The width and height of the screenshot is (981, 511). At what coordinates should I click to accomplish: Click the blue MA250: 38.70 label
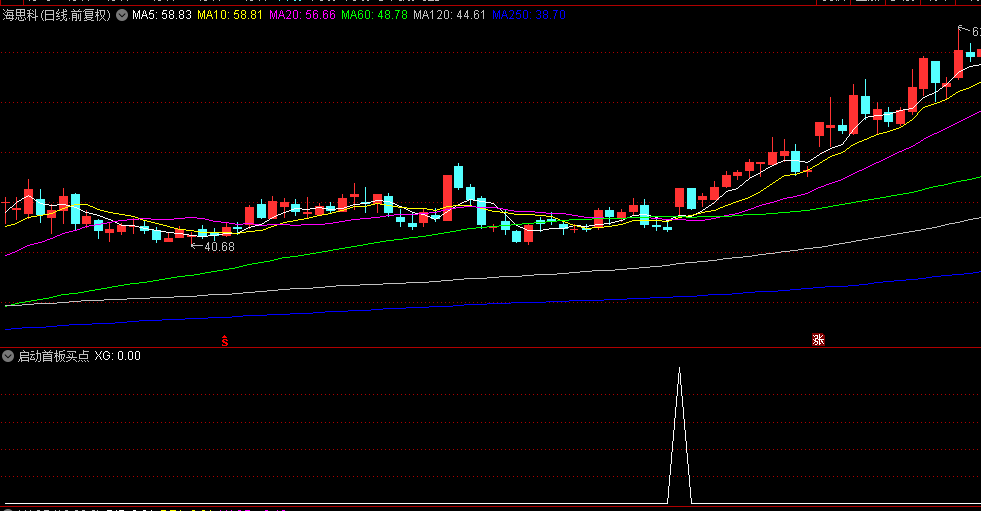[x=529, y=15]
